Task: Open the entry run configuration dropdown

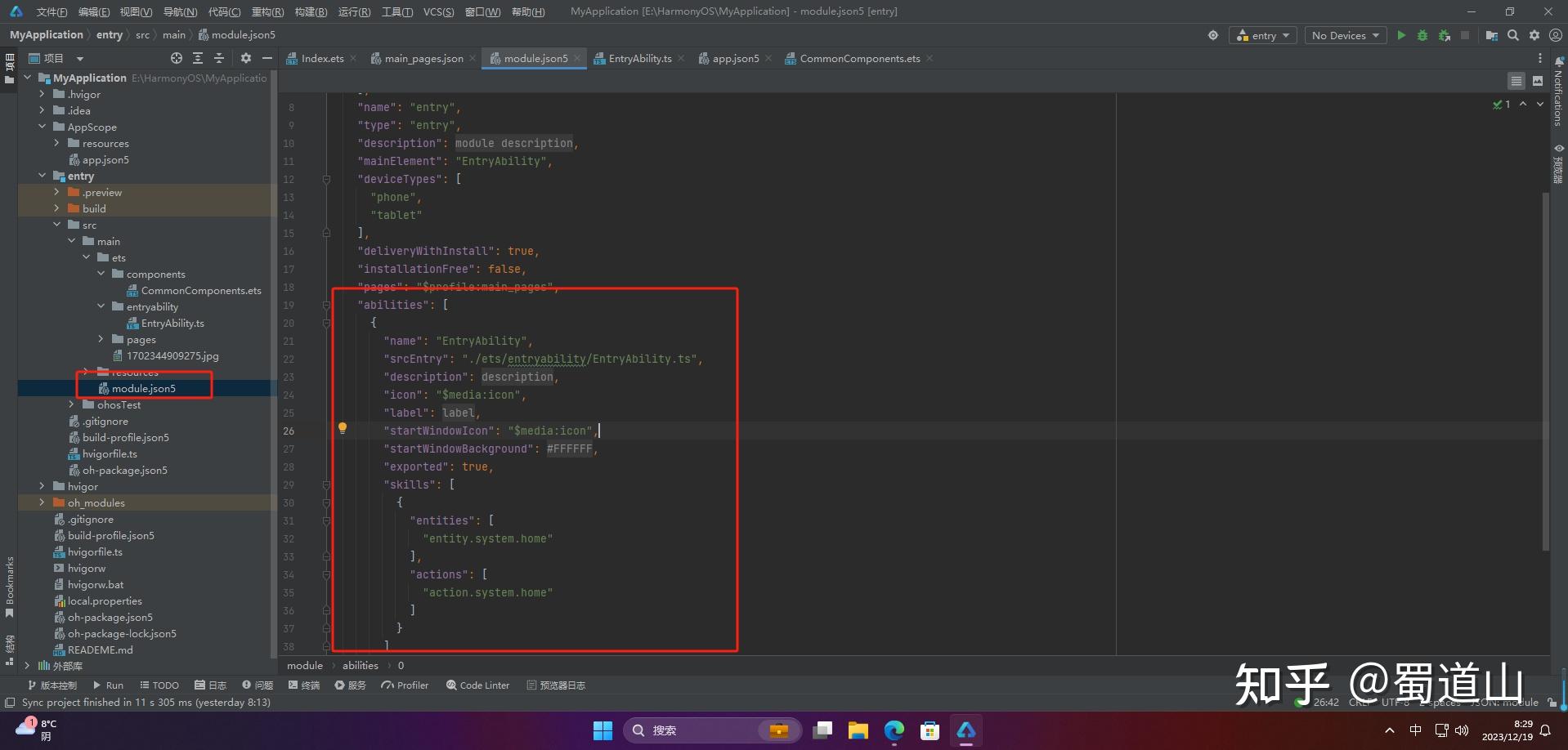Action: coord(1263,35)
